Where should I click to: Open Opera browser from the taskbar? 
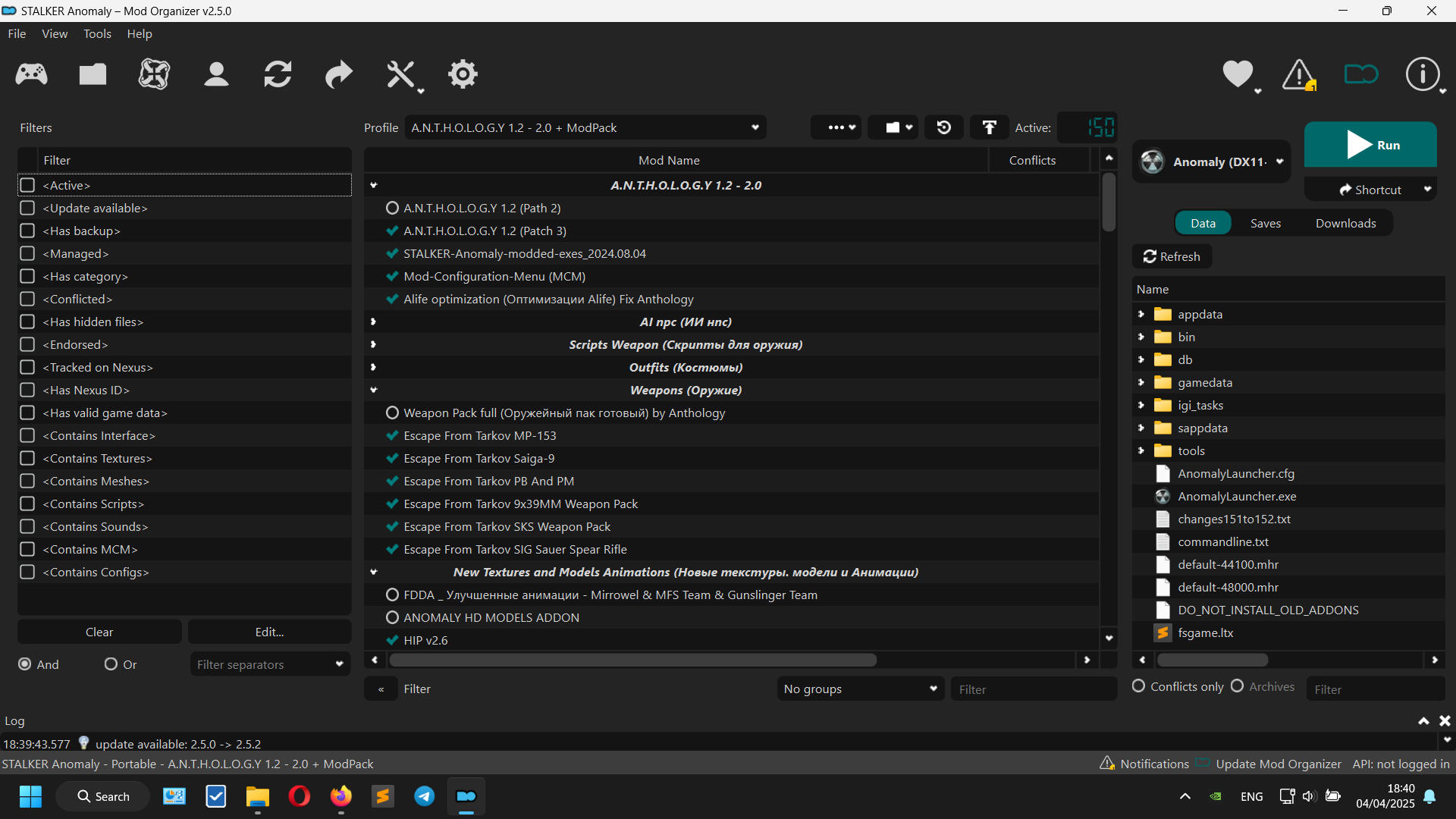[x=300, y=796]
